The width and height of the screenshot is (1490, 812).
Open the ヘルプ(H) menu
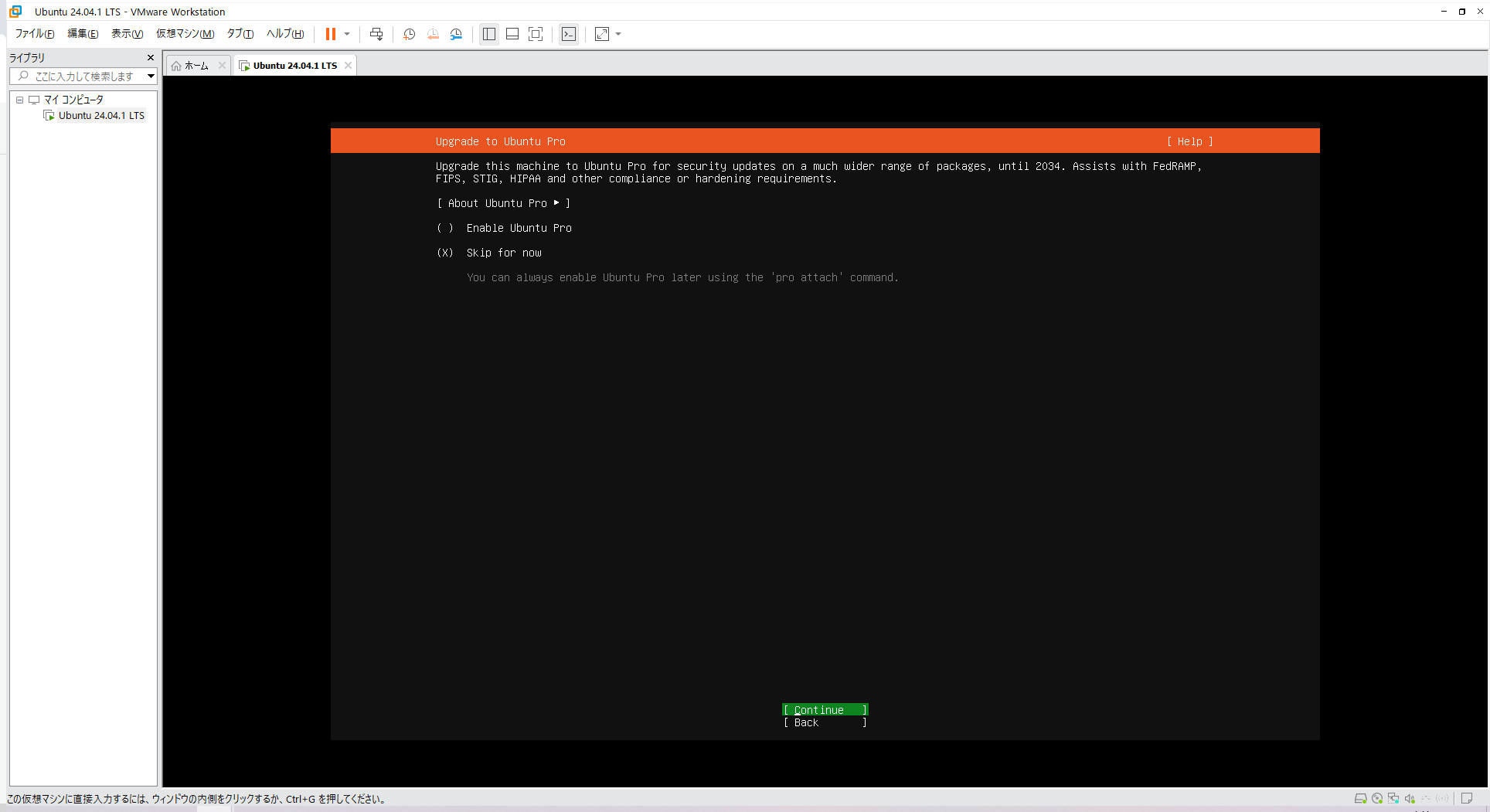click(285, 34)
